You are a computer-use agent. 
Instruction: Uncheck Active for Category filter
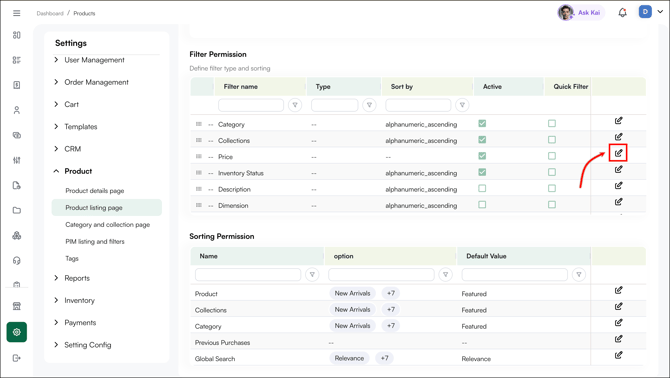[482, 123]
